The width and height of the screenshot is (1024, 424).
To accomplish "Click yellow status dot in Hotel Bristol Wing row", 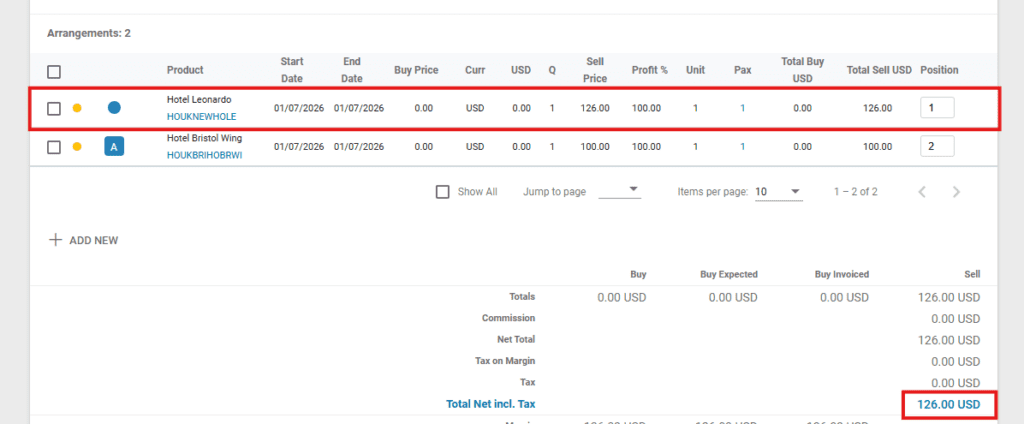I will (x=77, y=147).
